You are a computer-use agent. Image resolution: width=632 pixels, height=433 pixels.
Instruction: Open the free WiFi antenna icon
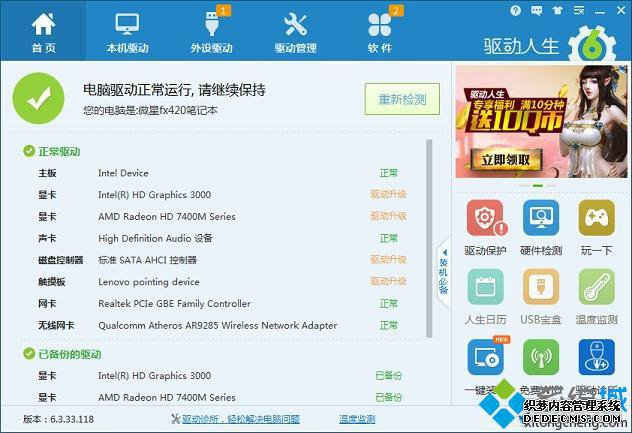coord(541,357)
